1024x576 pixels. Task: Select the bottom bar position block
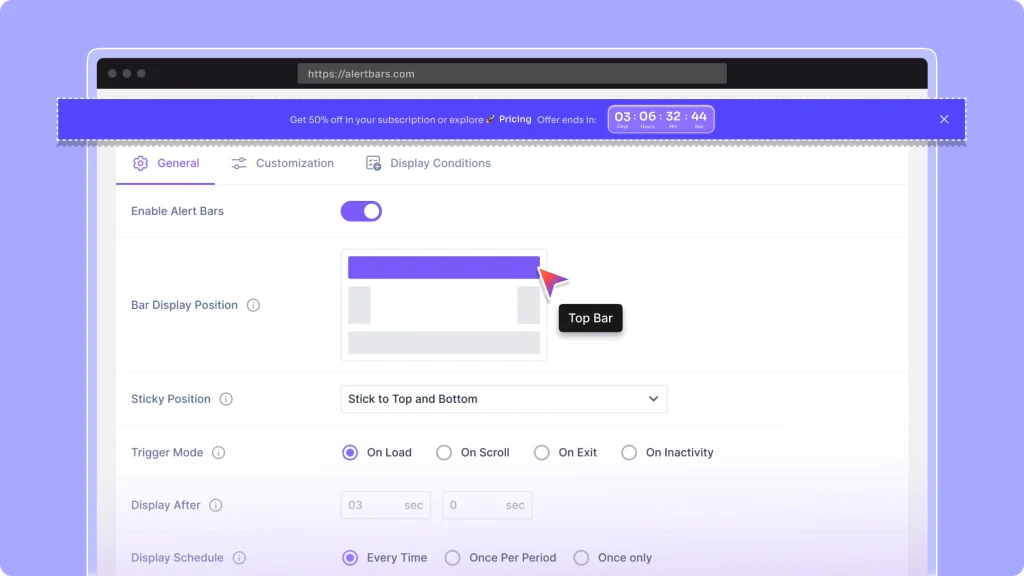tap(443, 343)
